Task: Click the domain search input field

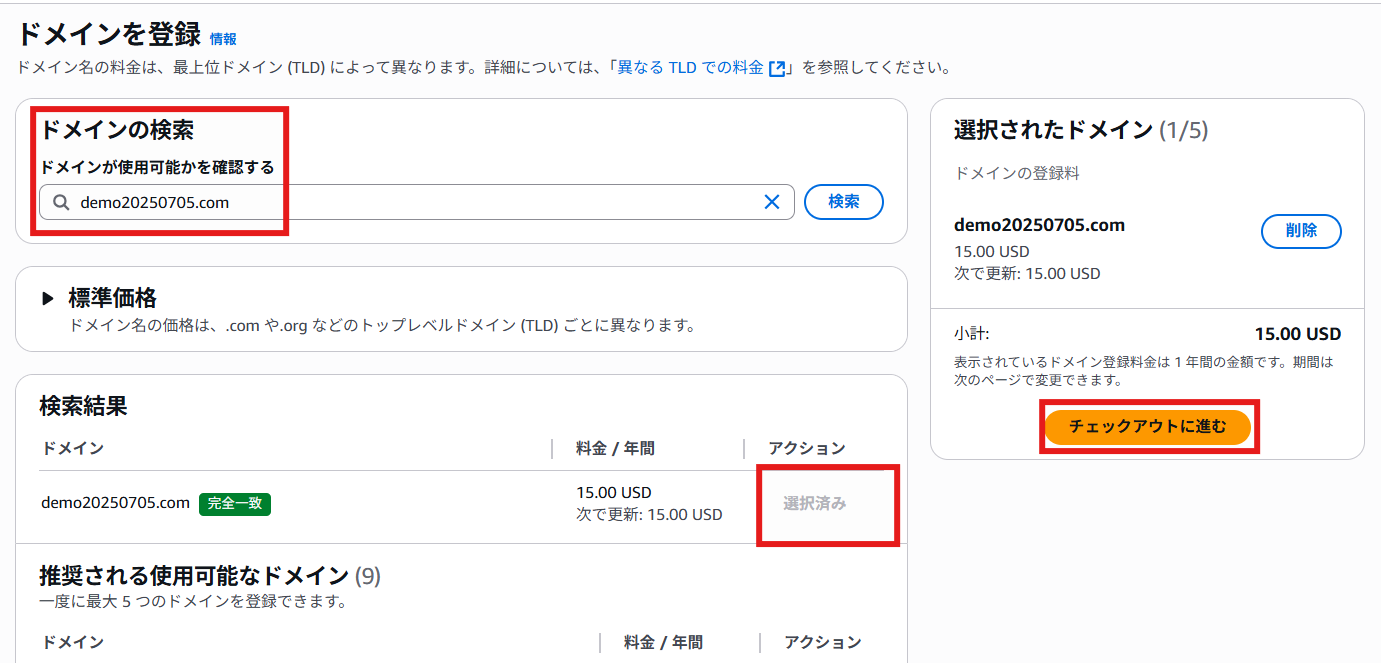Action: pos(417,202)
